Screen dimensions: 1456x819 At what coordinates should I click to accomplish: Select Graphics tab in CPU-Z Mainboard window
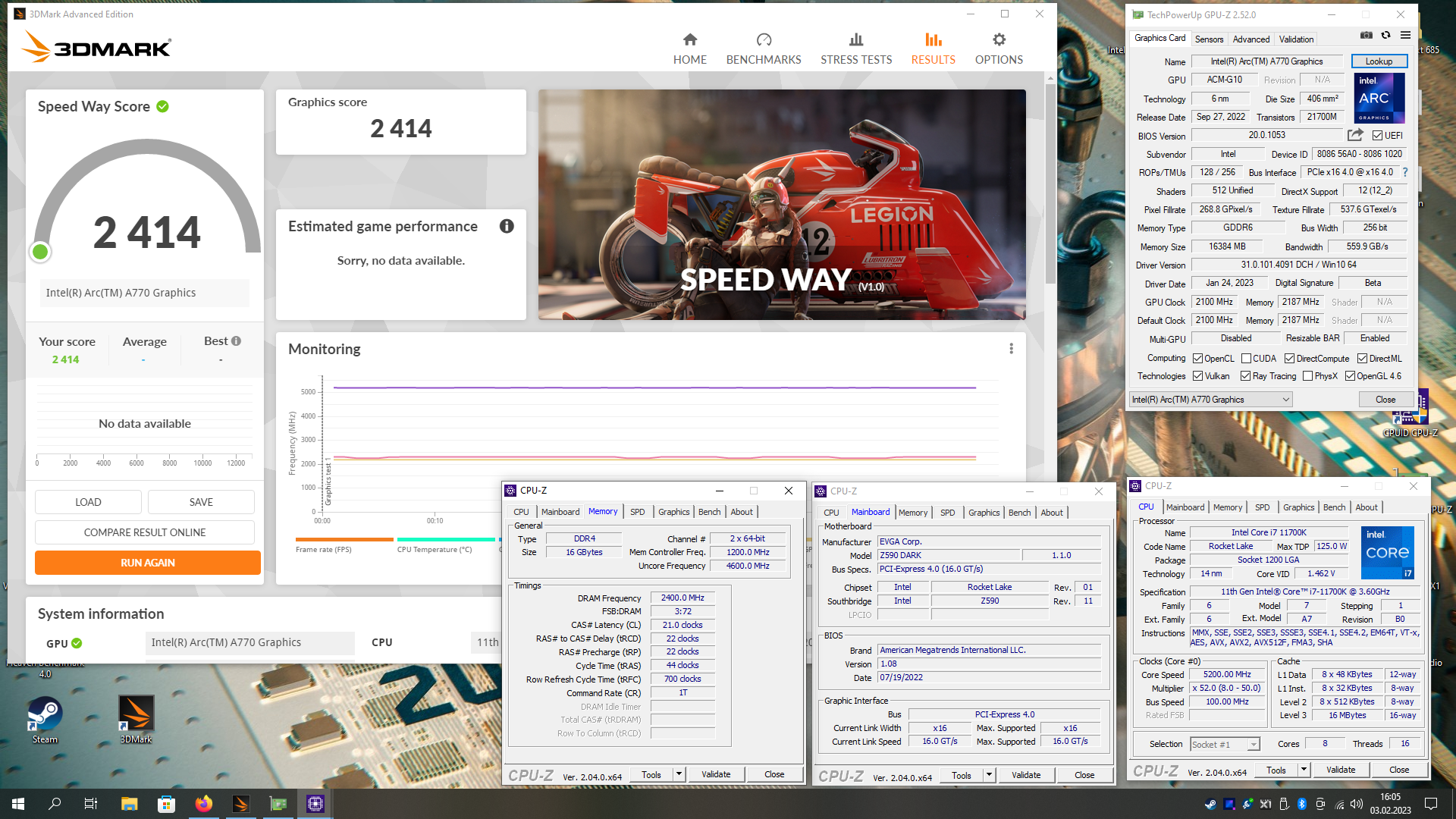click(984, 513)
